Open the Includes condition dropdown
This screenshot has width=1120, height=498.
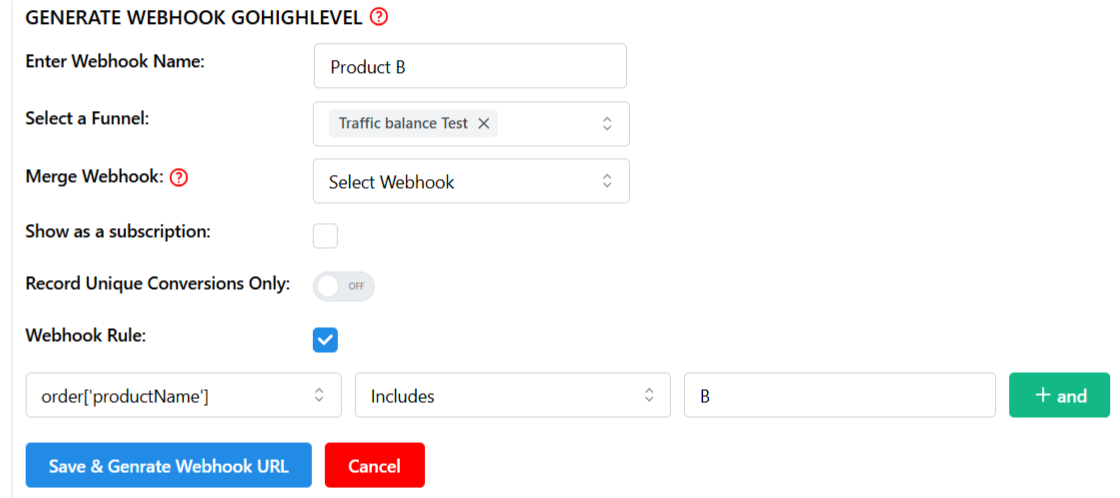point(513,394)
